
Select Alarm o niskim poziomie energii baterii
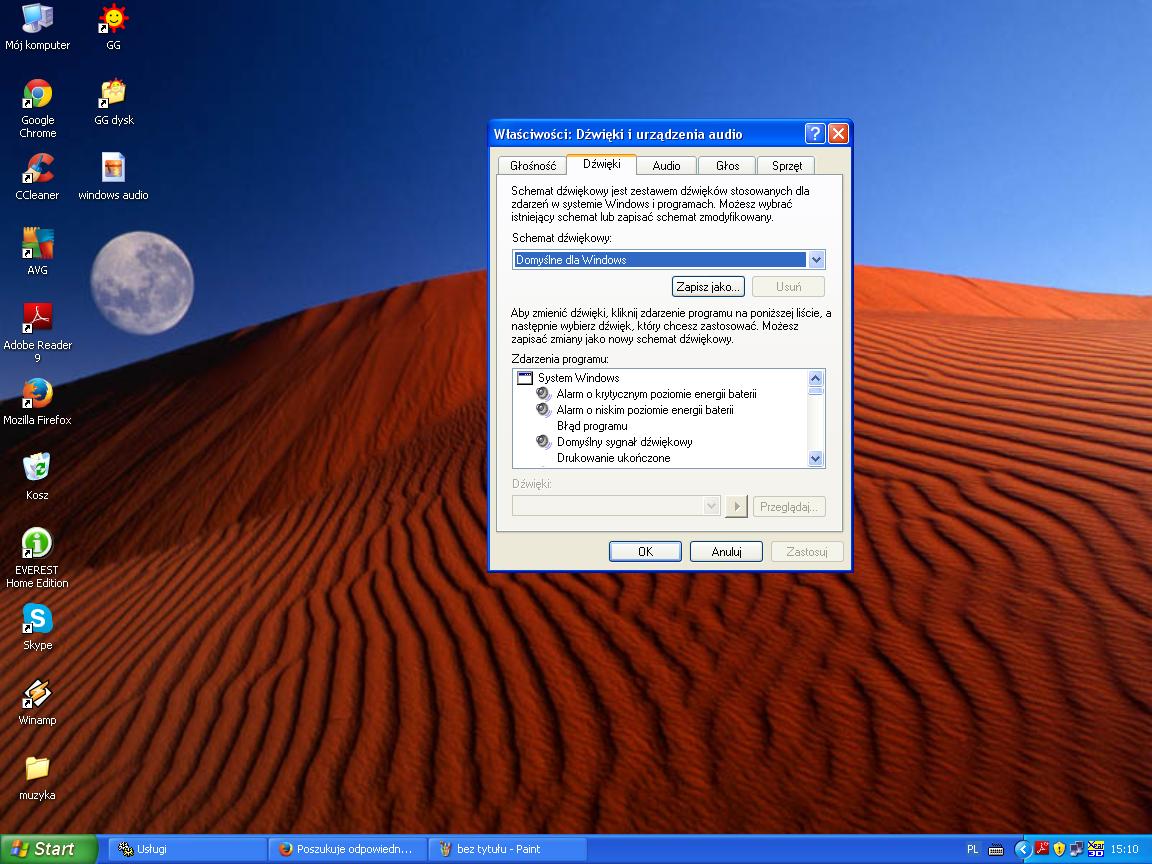click(x=645, y=410)
